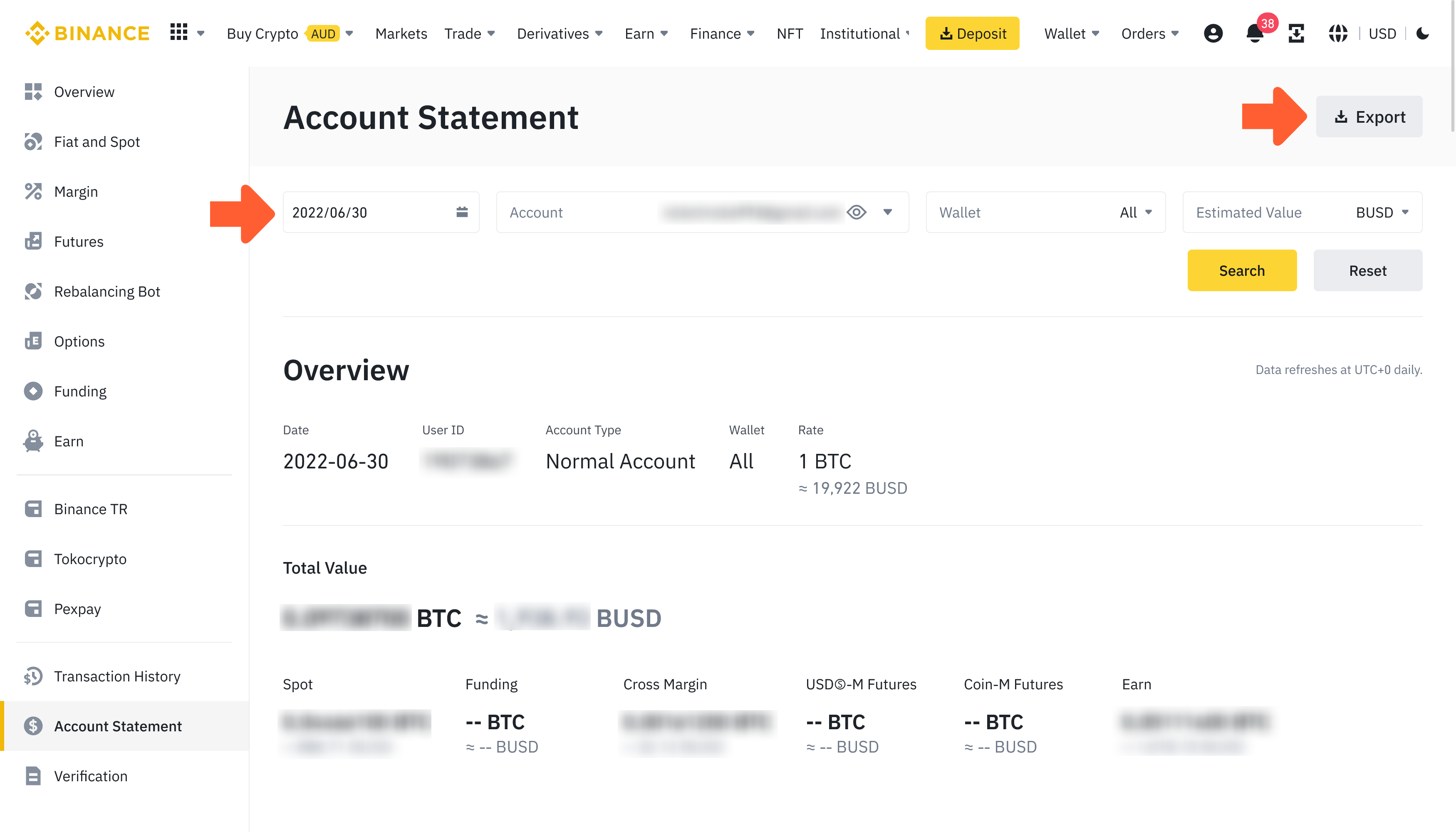Open the Binance apps grid icon
1456x832 pixels.
point(179,33)
